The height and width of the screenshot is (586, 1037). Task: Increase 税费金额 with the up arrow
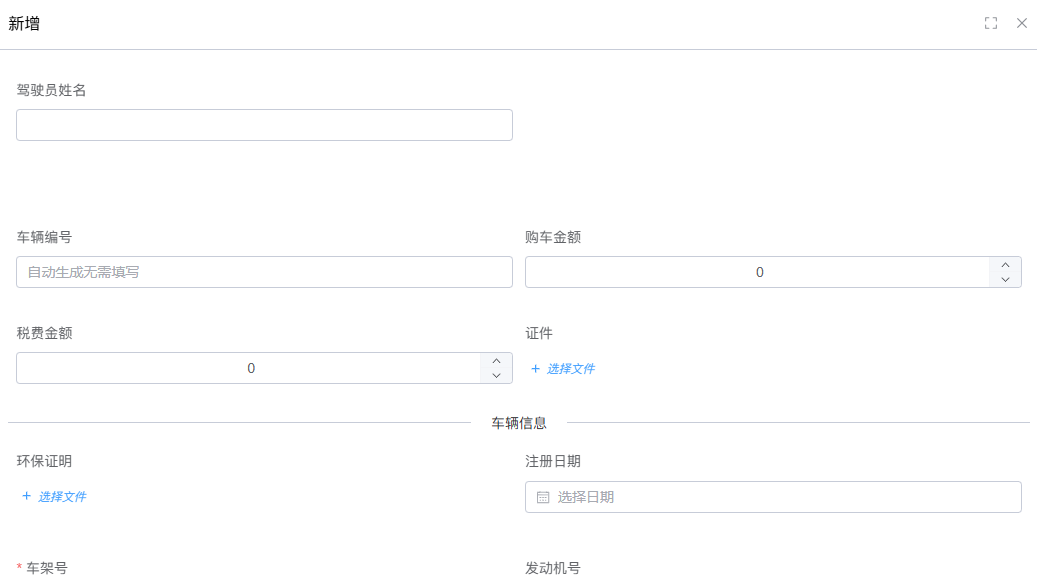(496, 361)
